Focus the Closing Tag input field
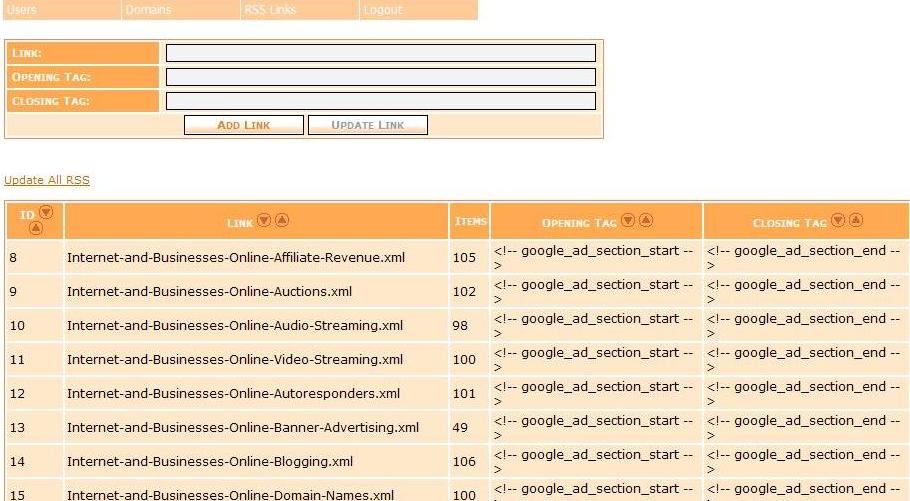This screenshot has width=910, height=501. click(x=381, y=101)
